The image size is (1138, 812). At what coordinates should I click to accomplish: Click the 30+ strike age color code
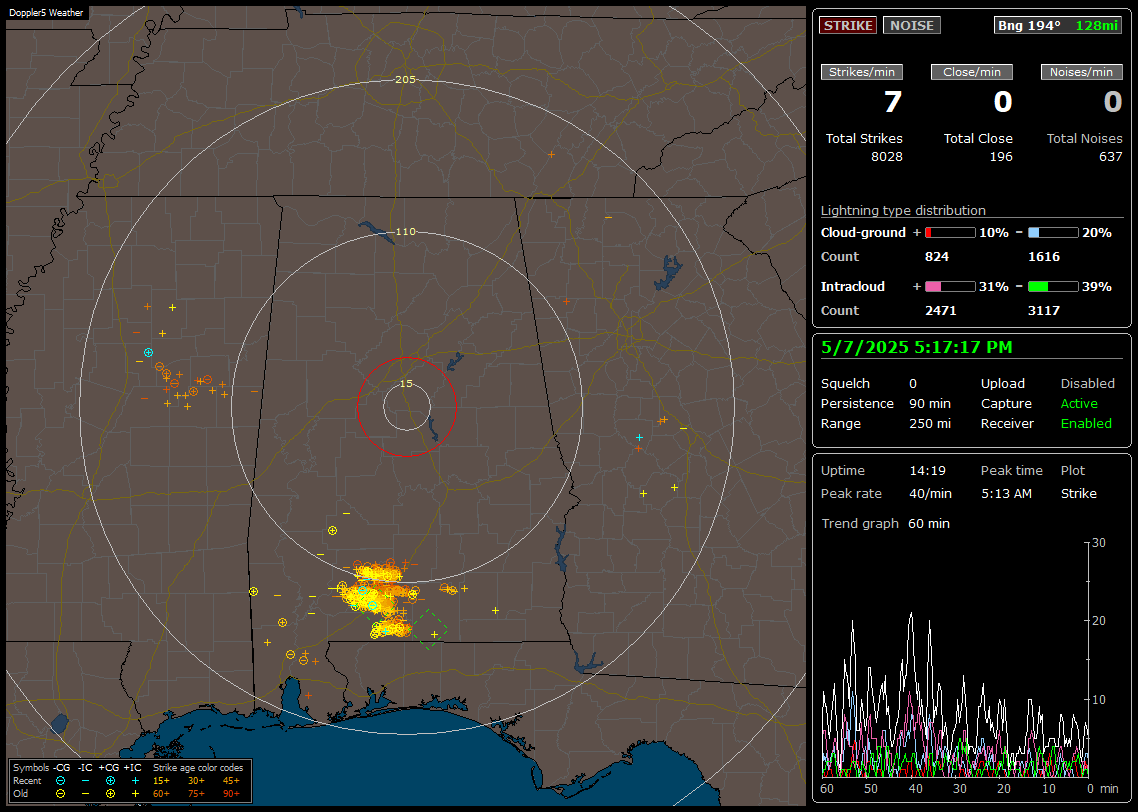pos(196,781)
